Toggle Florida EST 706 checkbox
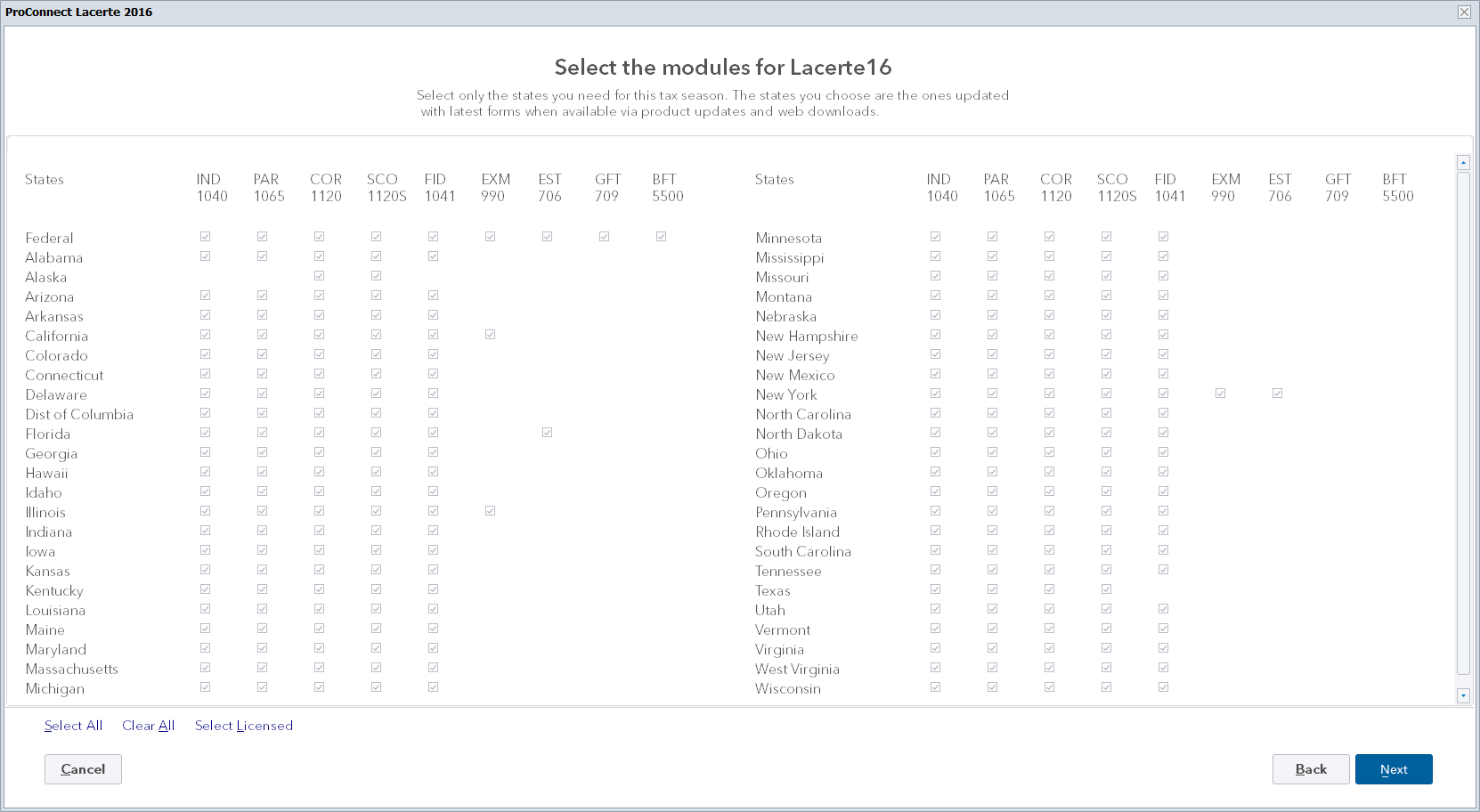Image resolution: width=1480 pixels, height=812 pixels. 548,433
